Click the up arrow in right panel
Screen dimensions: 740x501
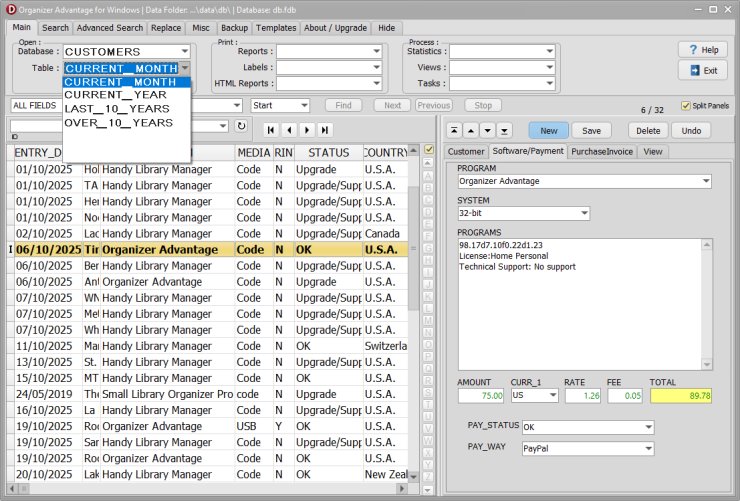coord(471,131)
